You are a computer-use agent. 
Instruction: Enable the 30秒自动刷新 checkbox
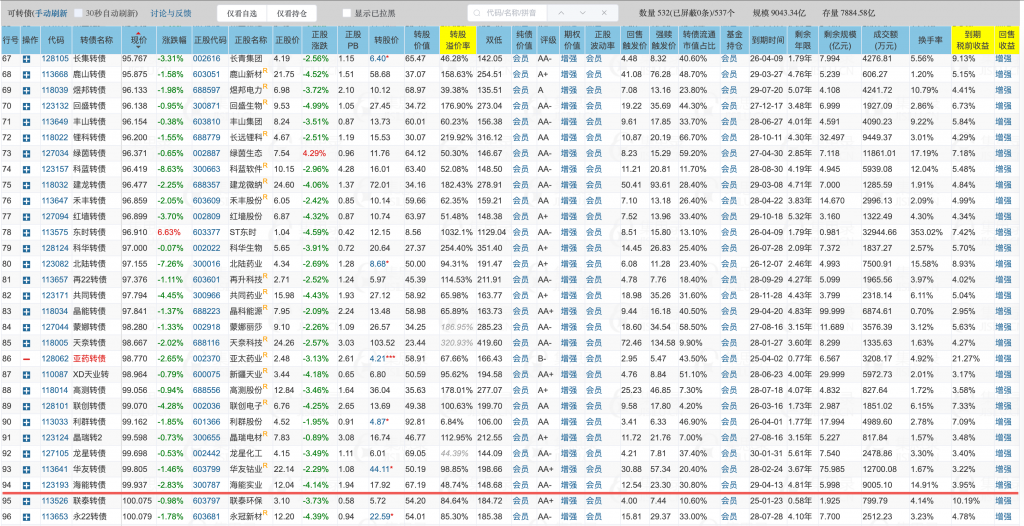[78, 12]
